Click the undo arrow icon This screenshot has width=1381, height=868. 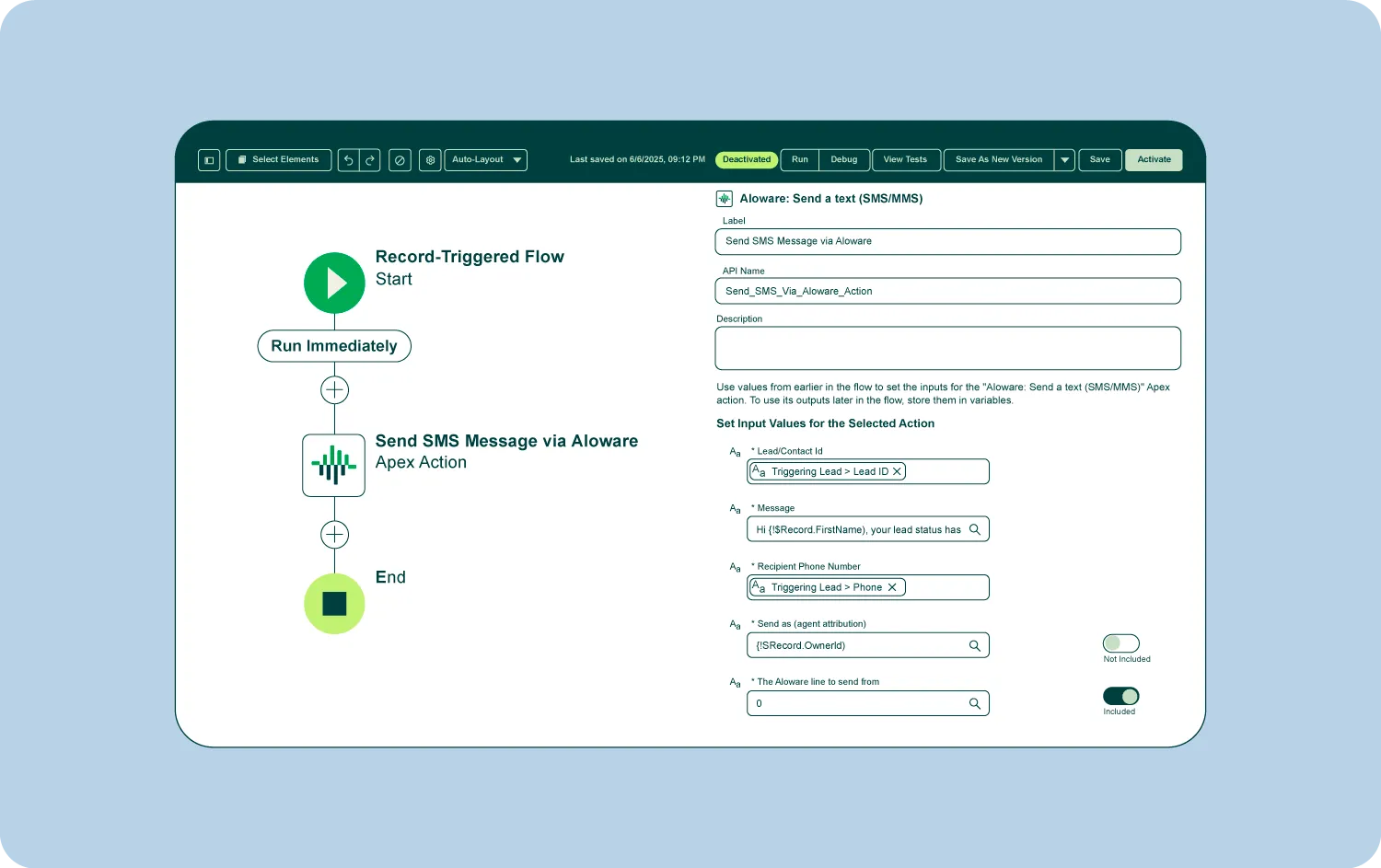click(348, 160)
